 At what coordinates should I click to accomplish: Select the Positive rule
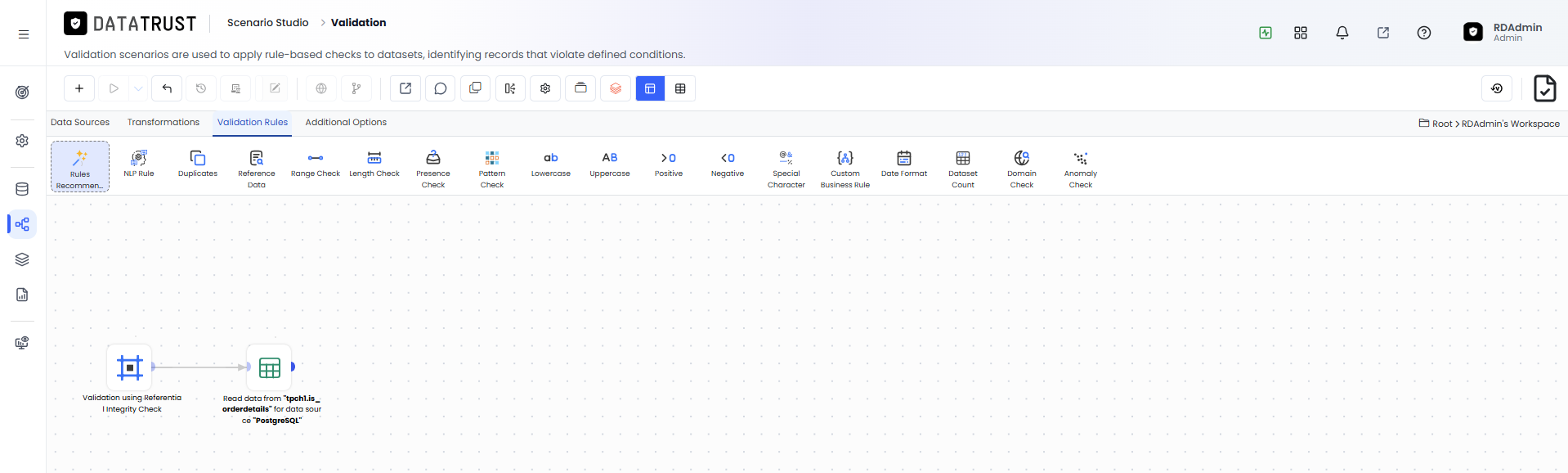(669, 163)
